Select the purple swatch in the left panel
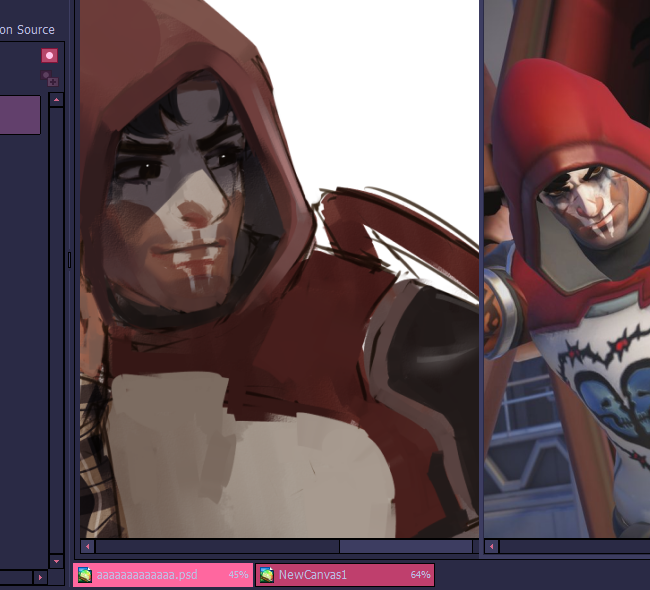 [20, 115]
